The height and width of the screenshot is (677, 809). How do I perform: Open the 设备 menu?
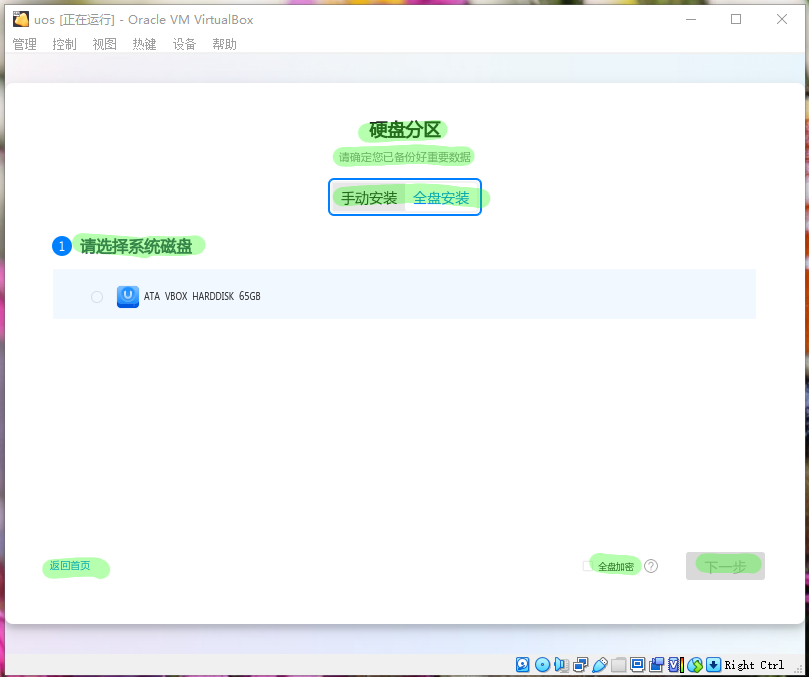[185, 44]
